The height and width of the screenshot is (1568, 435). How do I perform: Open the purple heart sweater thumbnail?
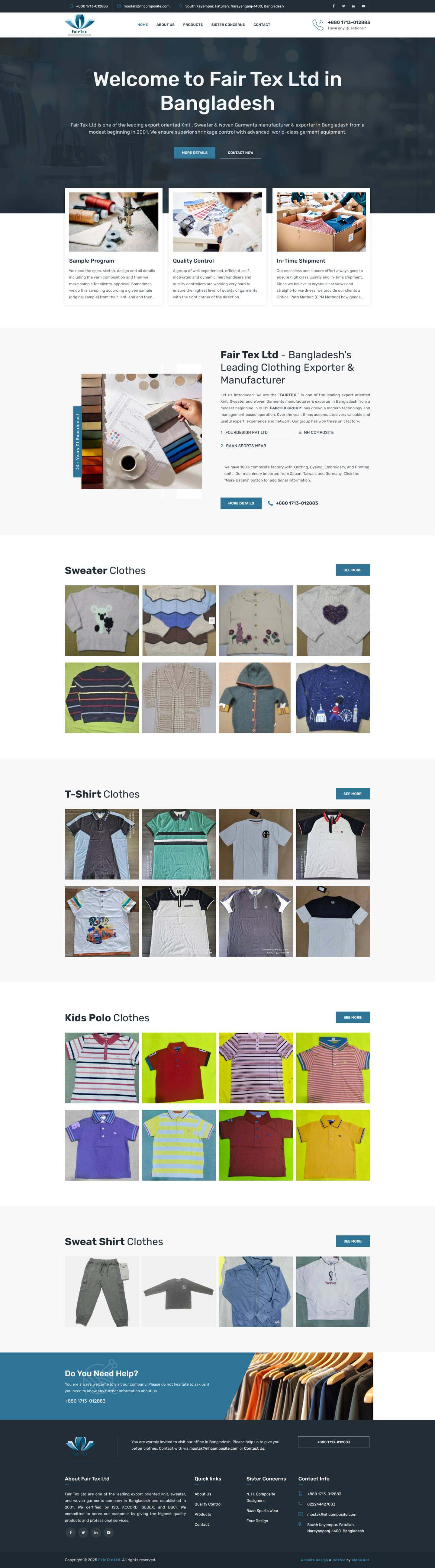(x=333, y=620)
